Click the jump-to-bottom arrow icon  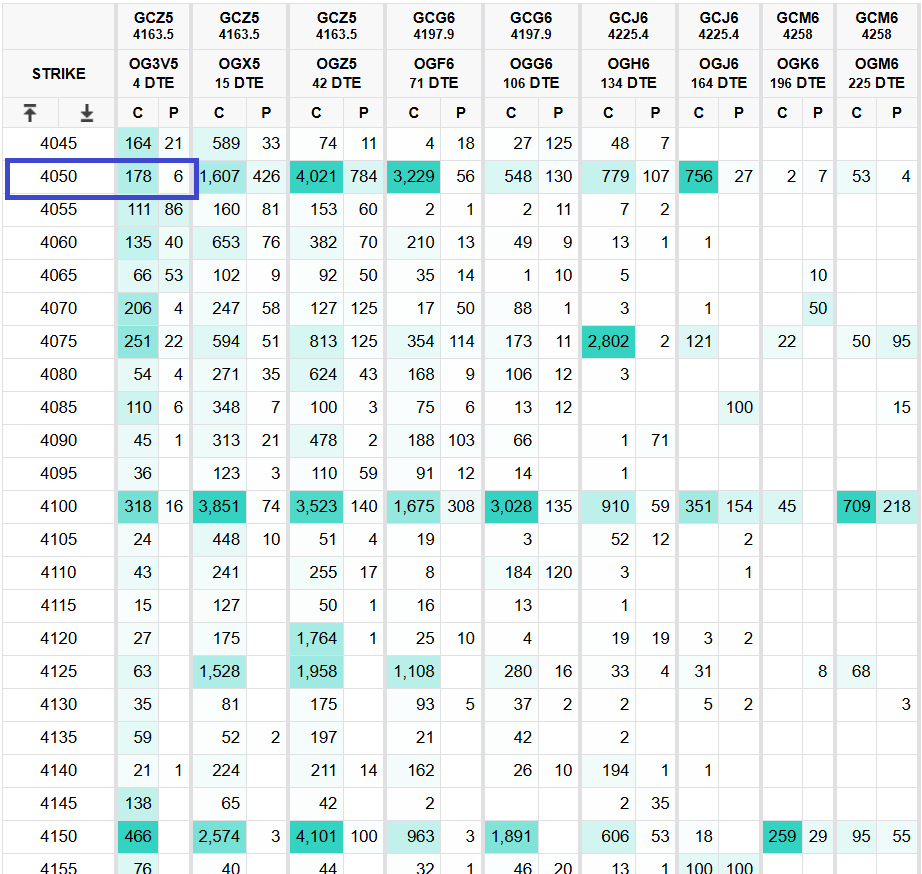(x=87, y=113)
